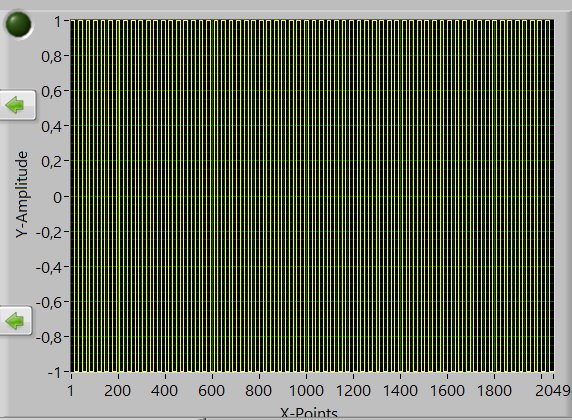Click the X-axis value 1800

(x=495, y=391)
